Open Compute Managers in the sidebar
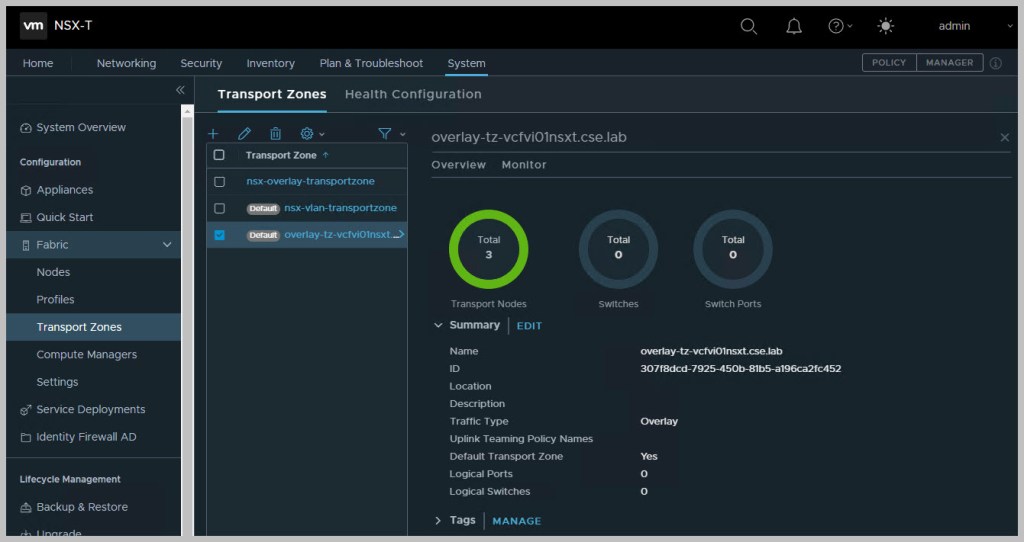Screen dimensions: 1024x542 click(x=86, y=354)
